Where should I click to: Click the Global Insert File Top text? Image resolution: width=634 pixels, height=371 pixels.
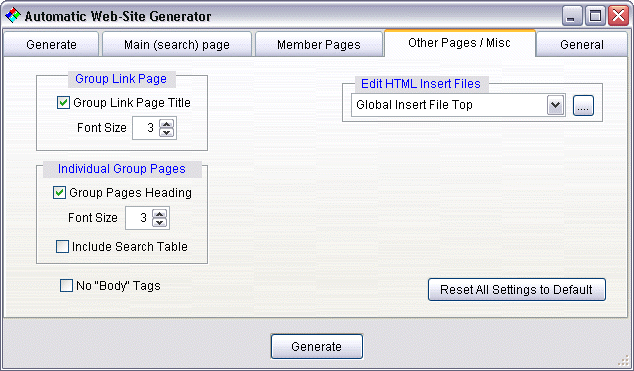(414, 105)
